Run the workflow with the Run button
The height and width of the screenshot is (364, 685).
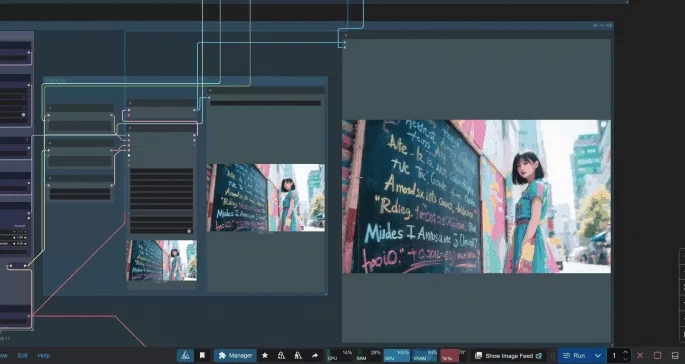point(574,356)
